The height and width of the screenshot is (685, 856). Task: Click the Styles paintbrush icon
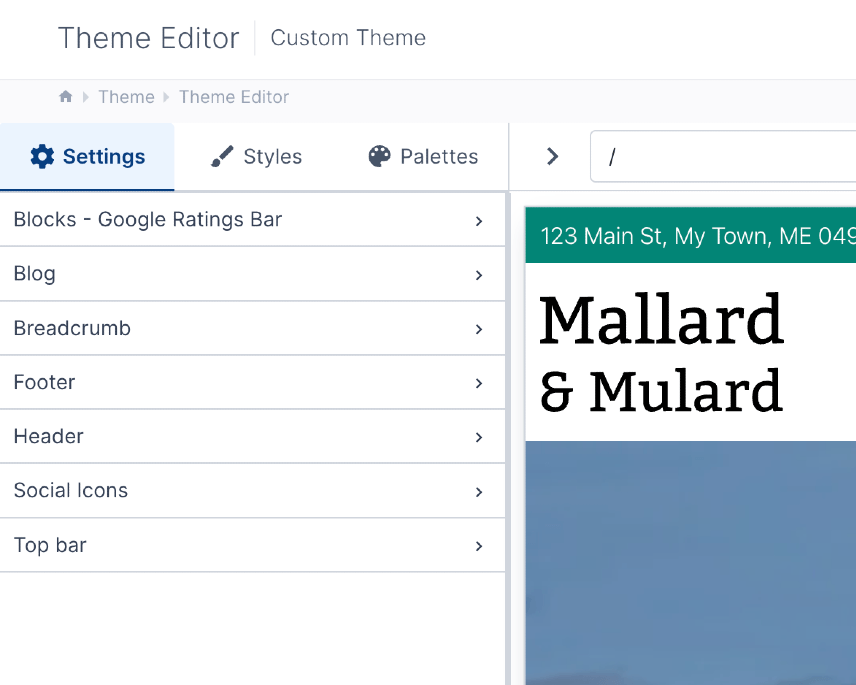220,156
